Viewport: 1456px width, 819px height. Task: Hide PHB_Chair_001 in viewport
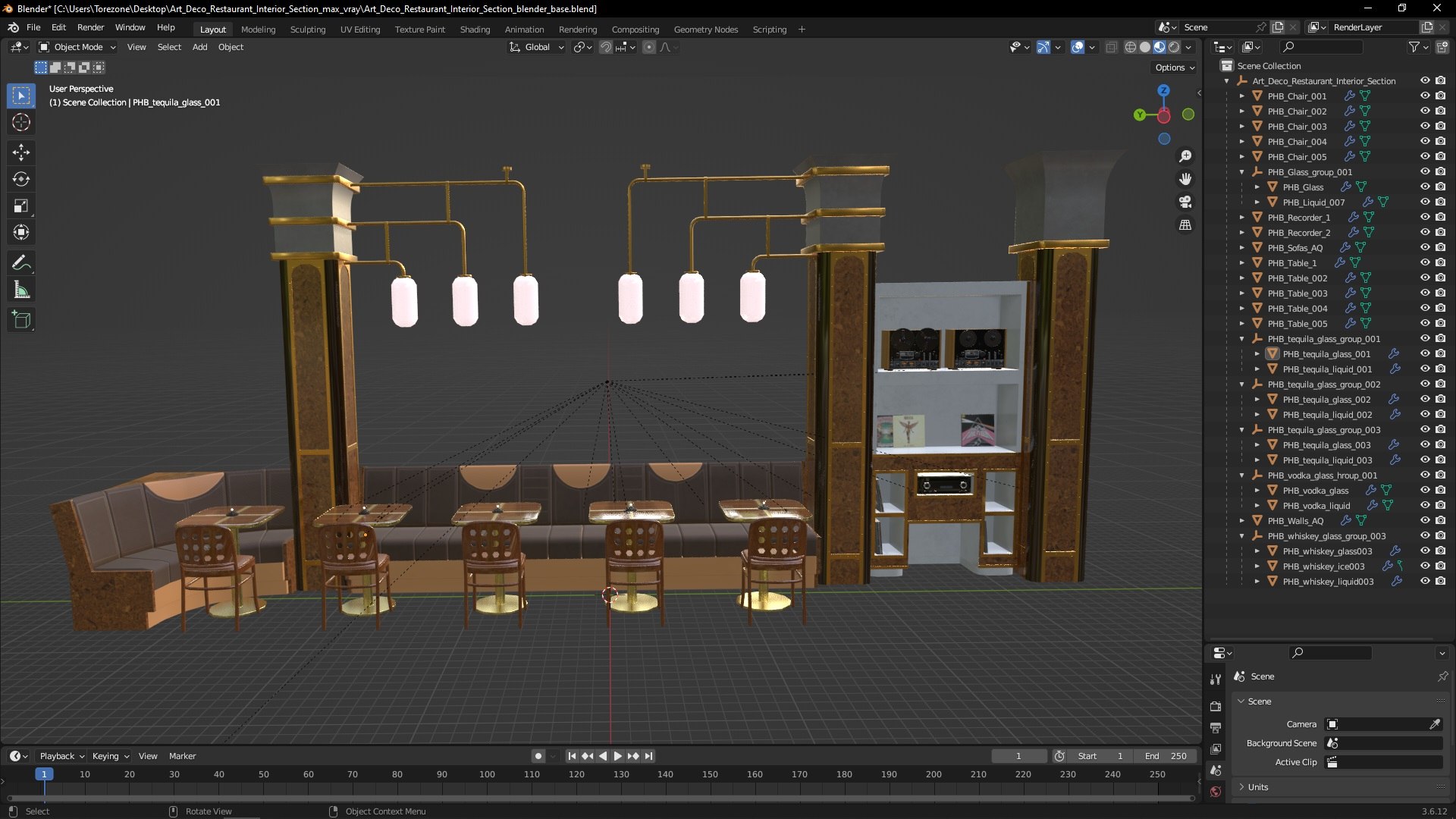coord(1425,96)
